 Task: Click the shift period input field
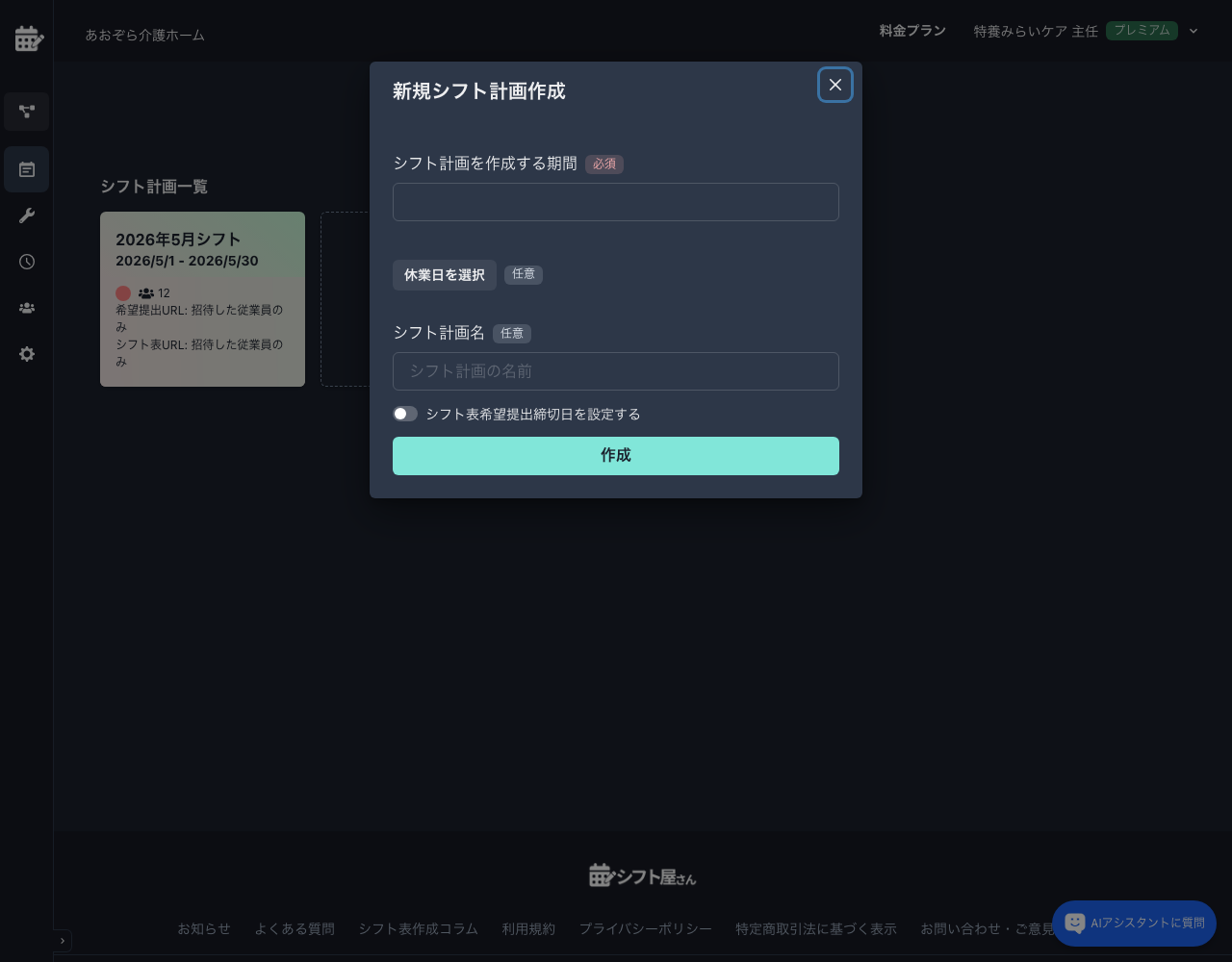[615, 202]
